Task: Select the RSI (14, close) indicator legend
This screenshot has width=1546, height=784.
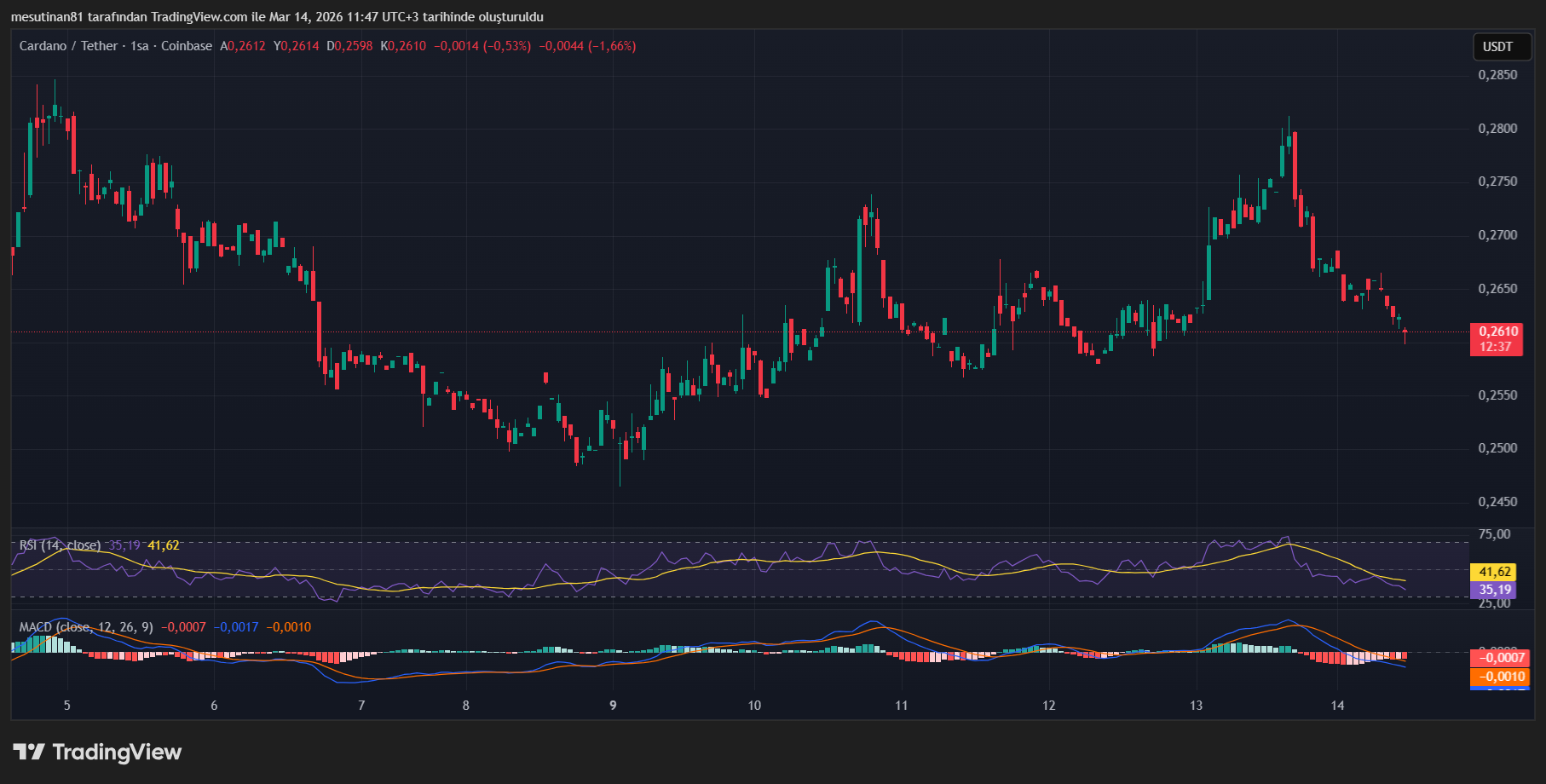Action: (x=60, y=545)
